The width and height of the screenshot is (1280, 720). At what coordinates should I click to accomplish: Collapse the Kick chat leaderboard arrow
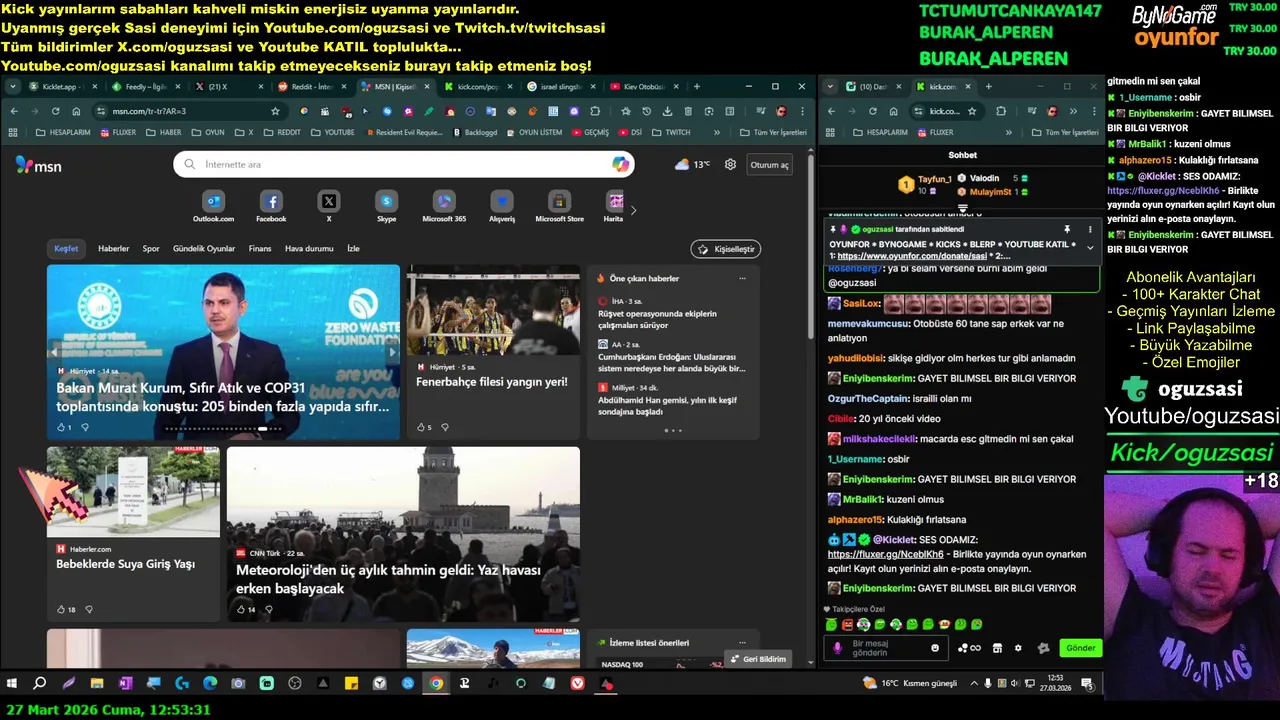(x=963, y=209)
